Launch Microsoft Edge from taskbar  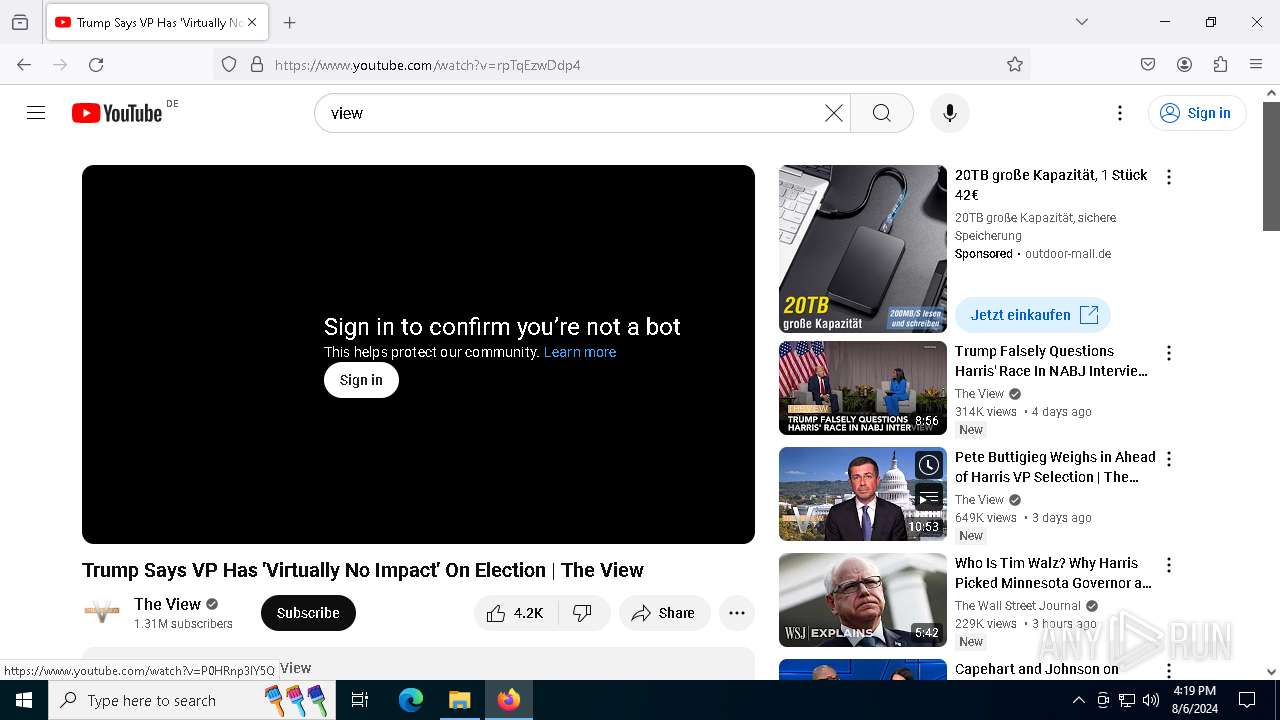[x=411, y=700]
